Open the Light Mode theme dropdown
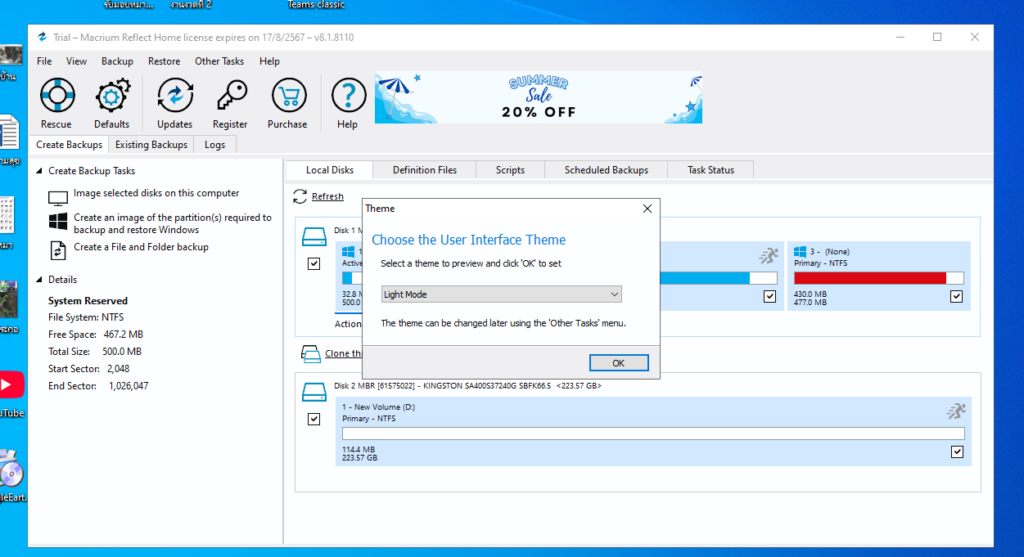 [501, 294]
